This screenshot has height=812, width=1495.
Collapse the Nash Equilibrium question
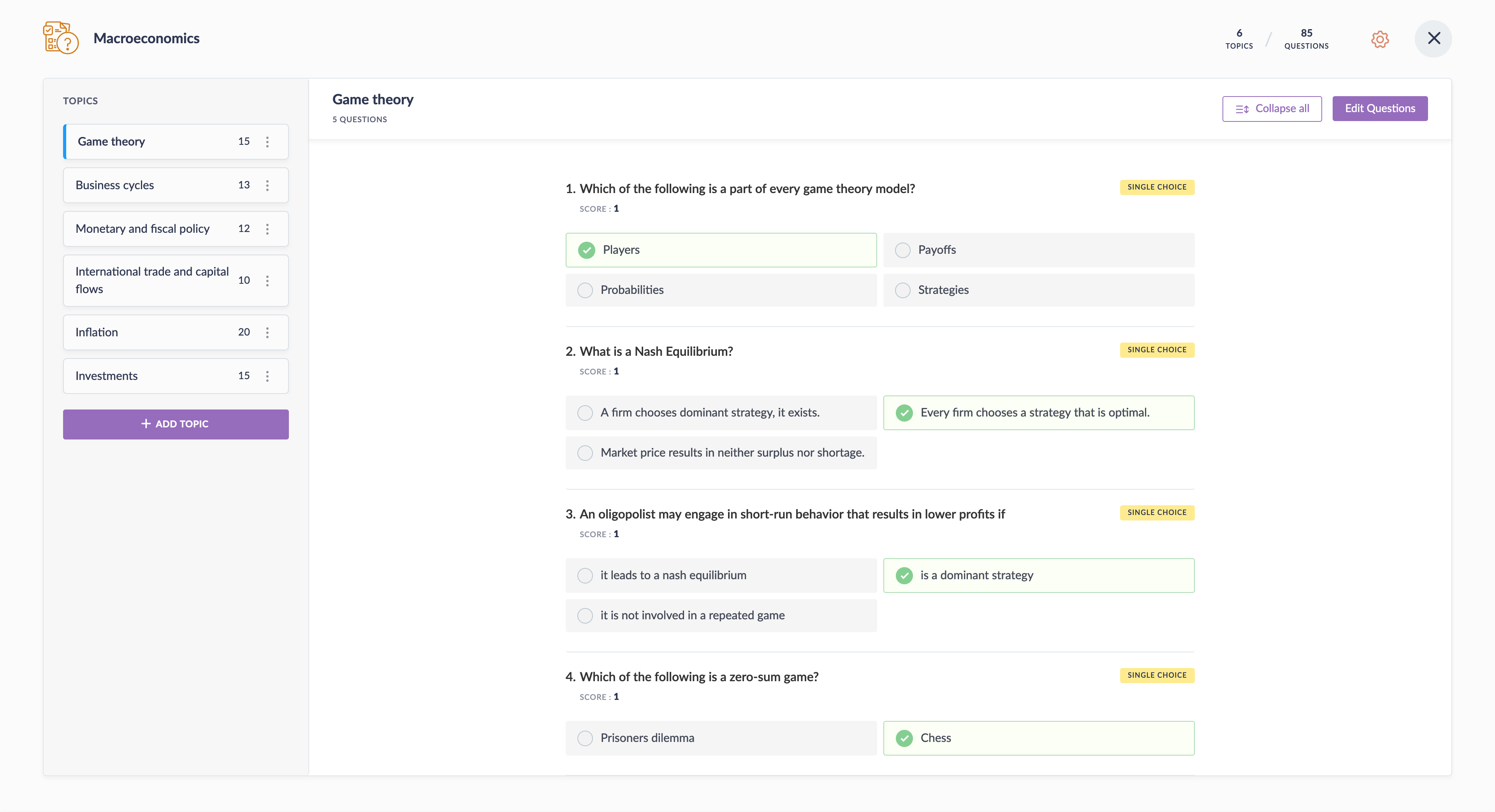[656, 351]
